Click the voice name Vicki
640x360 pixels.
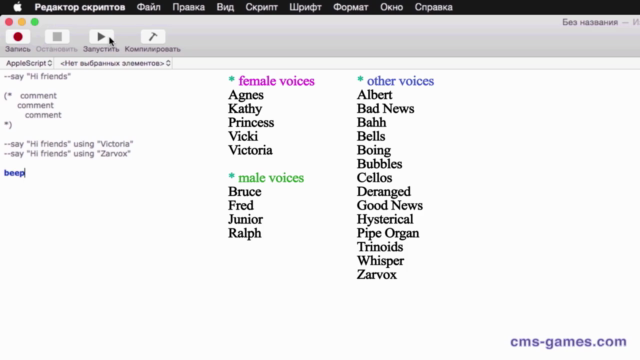(243, 136)
